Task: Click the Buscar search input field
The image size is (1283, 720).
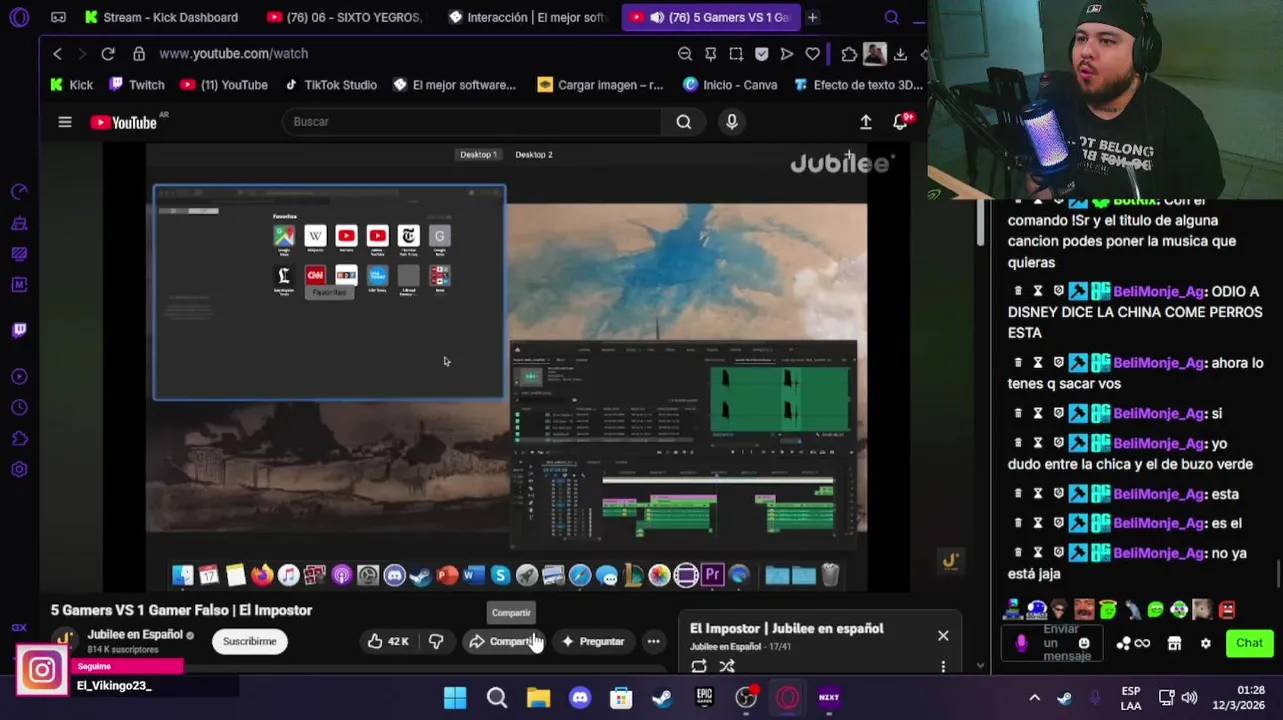Action: (472, 122)
